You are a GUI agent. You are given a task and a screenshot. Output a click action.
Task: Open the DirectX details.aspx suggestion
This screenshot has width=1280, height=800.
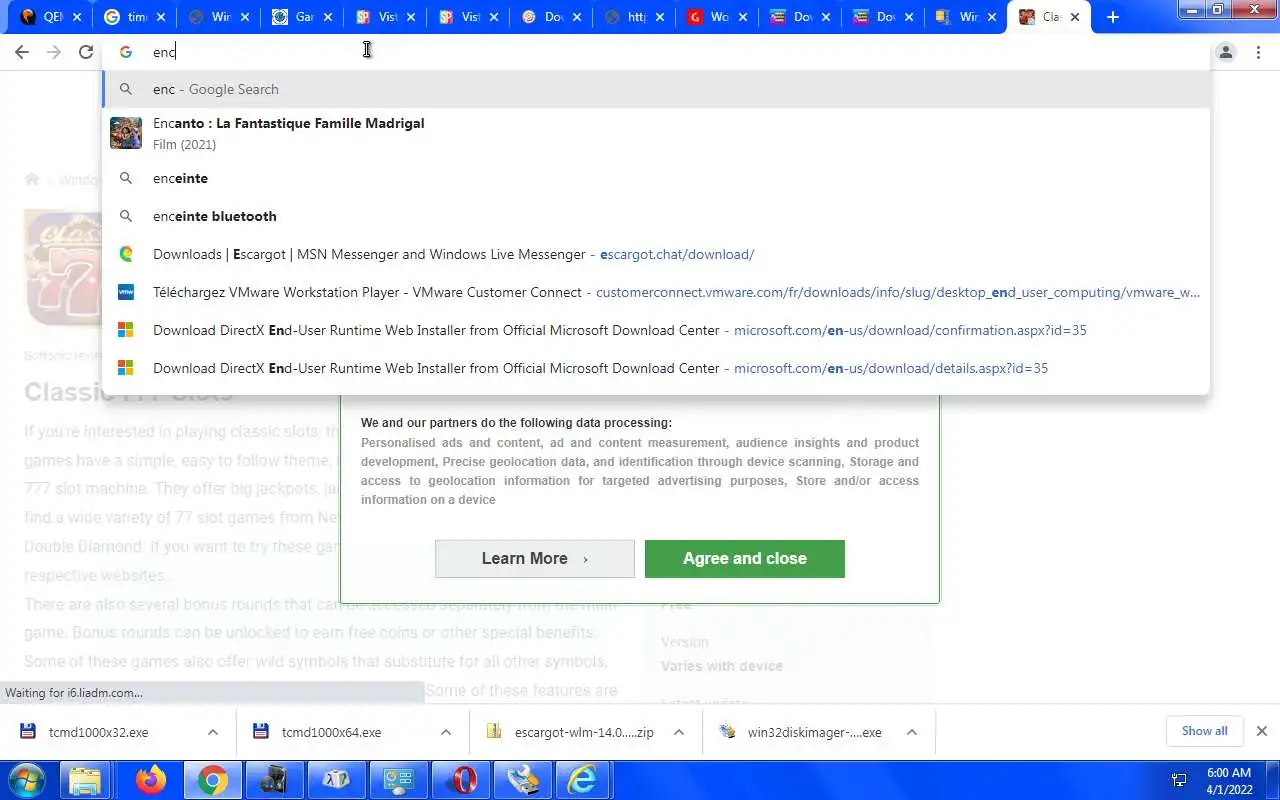click(x=656, y=368)
